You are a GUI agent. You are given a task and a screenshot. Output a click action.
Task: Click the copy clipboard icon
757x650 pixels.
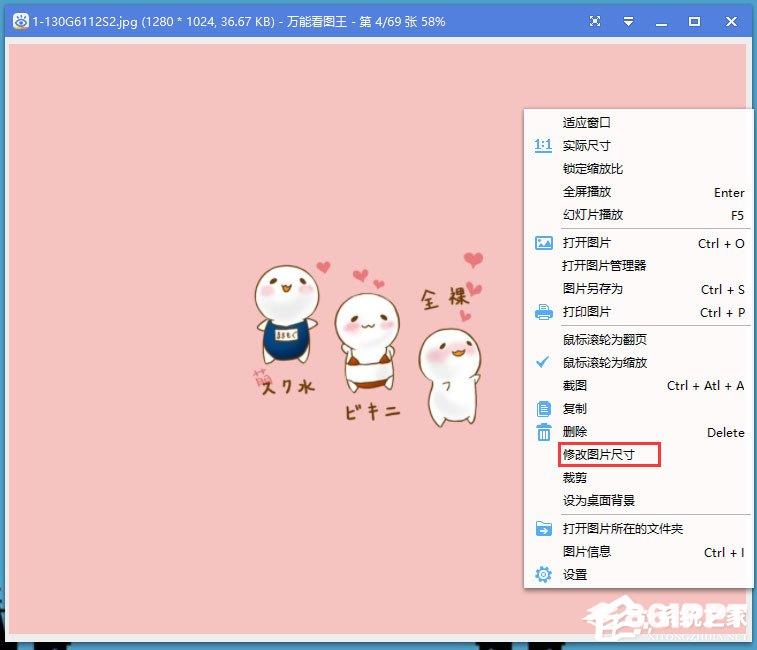[544, 409]
